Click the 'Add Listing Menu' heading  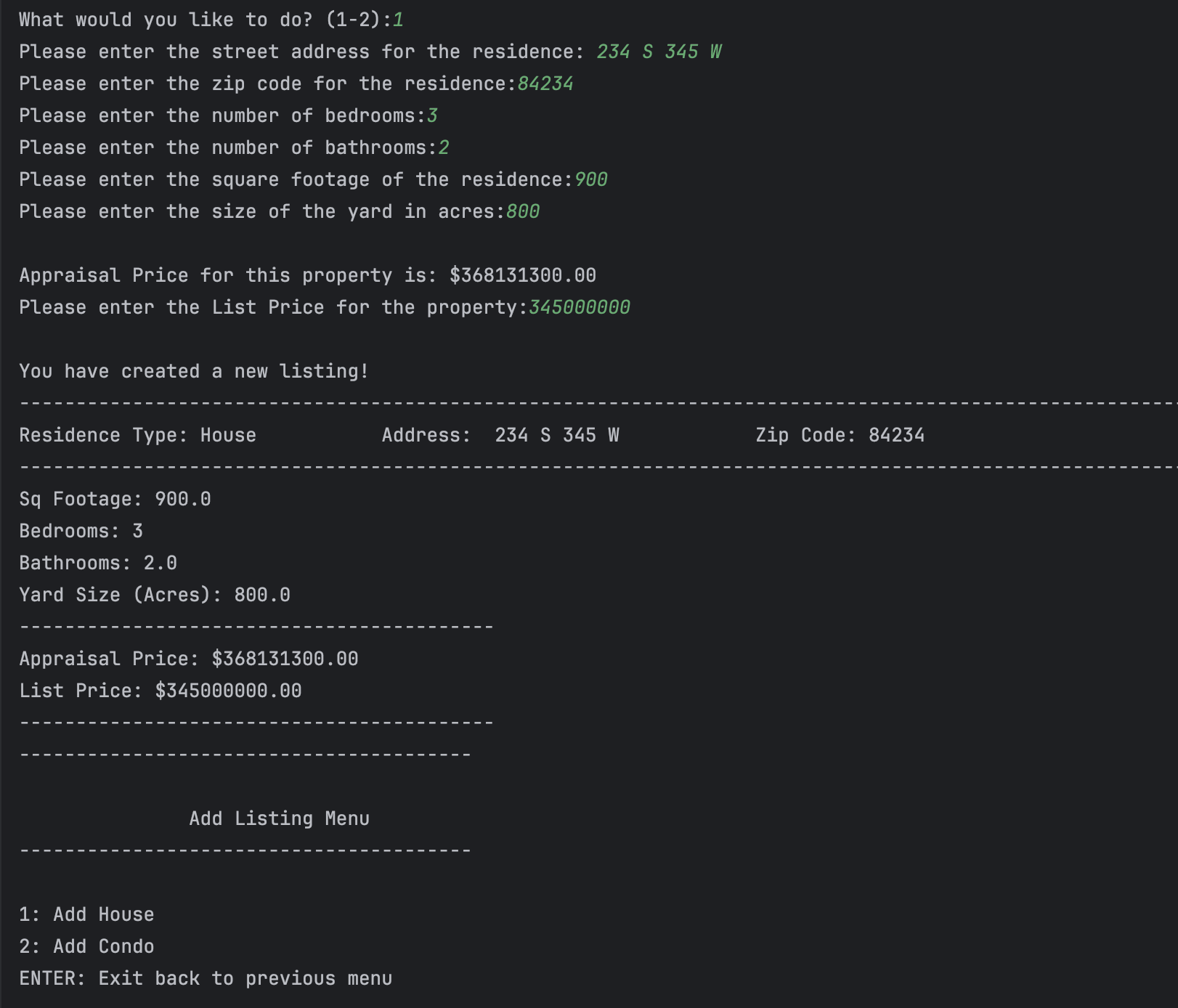click(x=280, y=818)
